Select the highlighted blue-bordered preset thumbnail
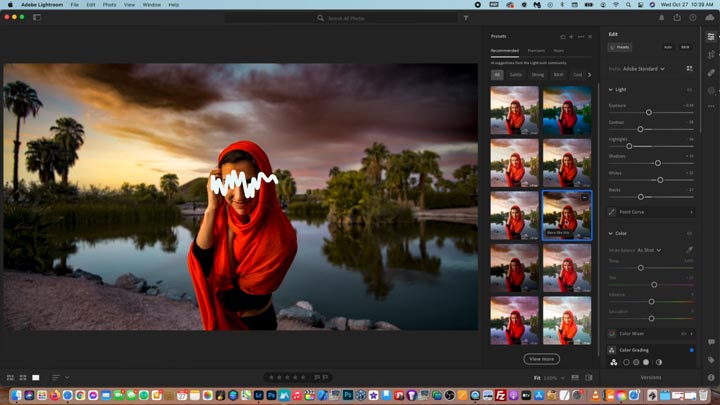The image size is (720, 405). [567, 215]
